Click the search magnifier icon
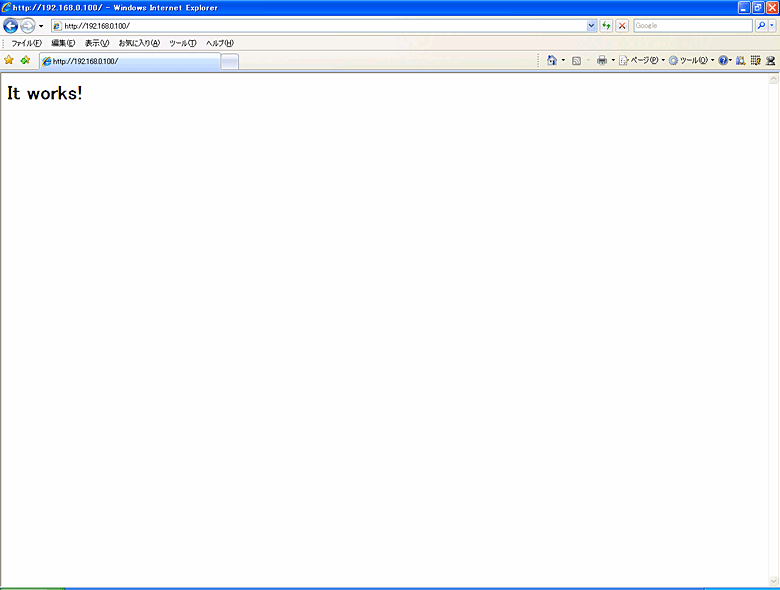 pos(760,25)
